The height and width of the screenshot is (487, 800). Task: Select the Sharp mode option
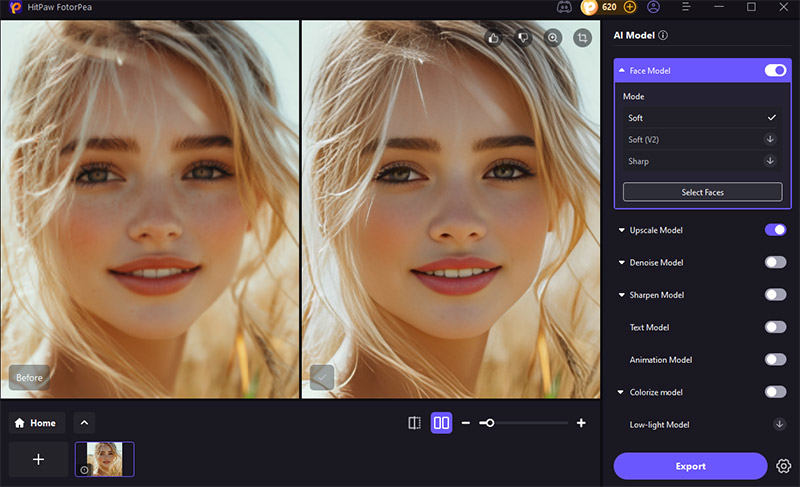pyautogui.click(x=702, y=161)
